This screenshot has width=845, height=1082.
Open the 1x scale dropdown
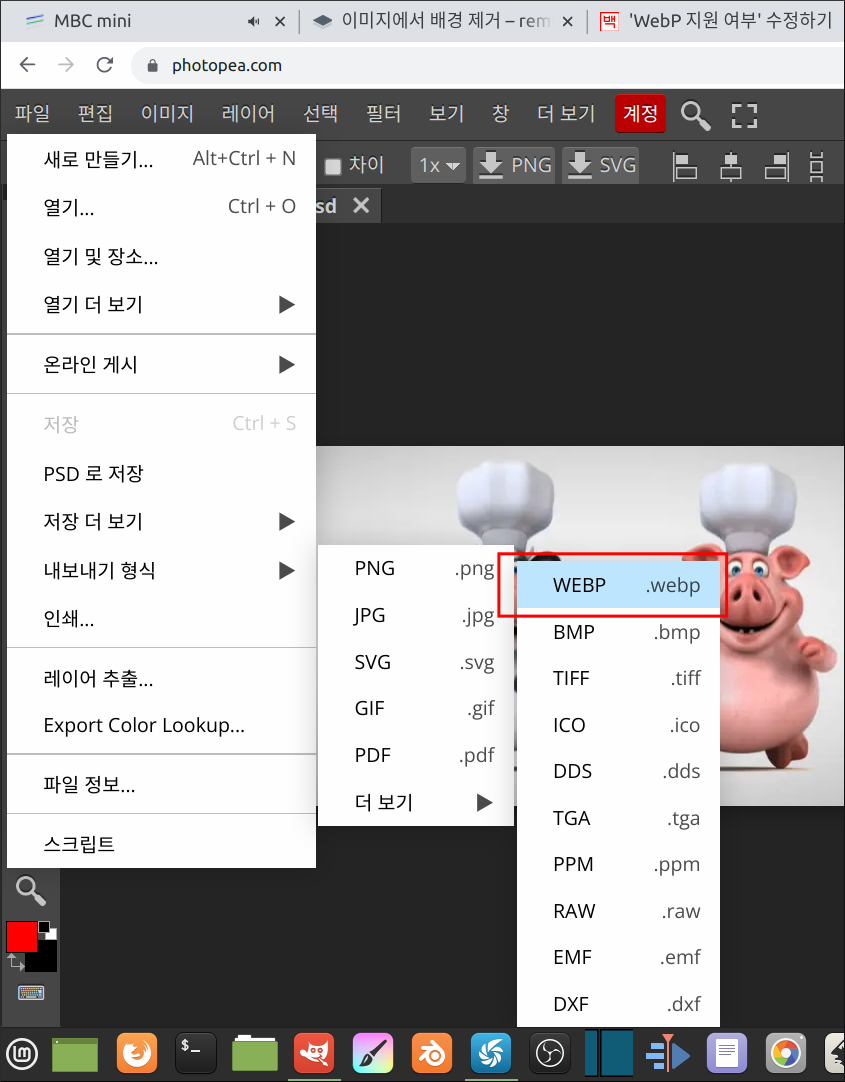point(439,166)
